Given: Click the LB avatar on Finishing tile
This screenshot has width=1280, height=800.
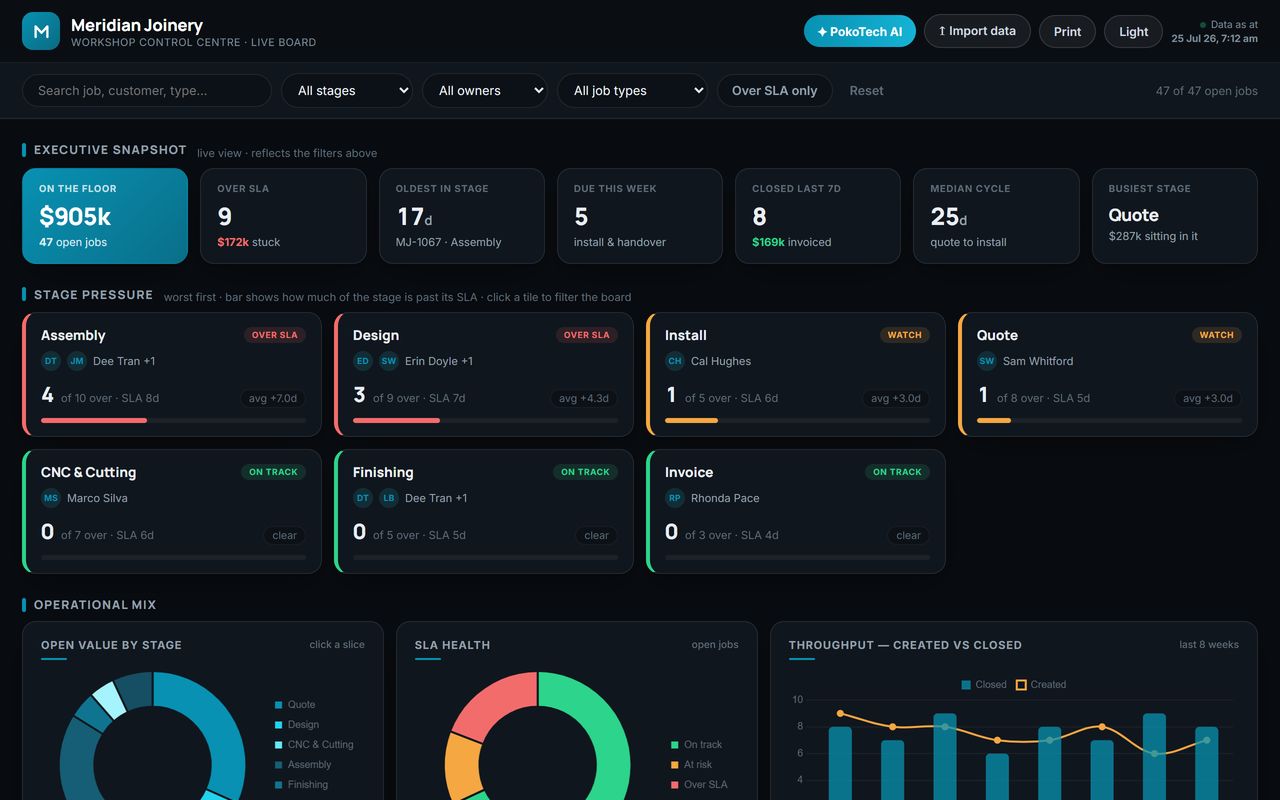Looking at the screenshot, I should point(389,498).
